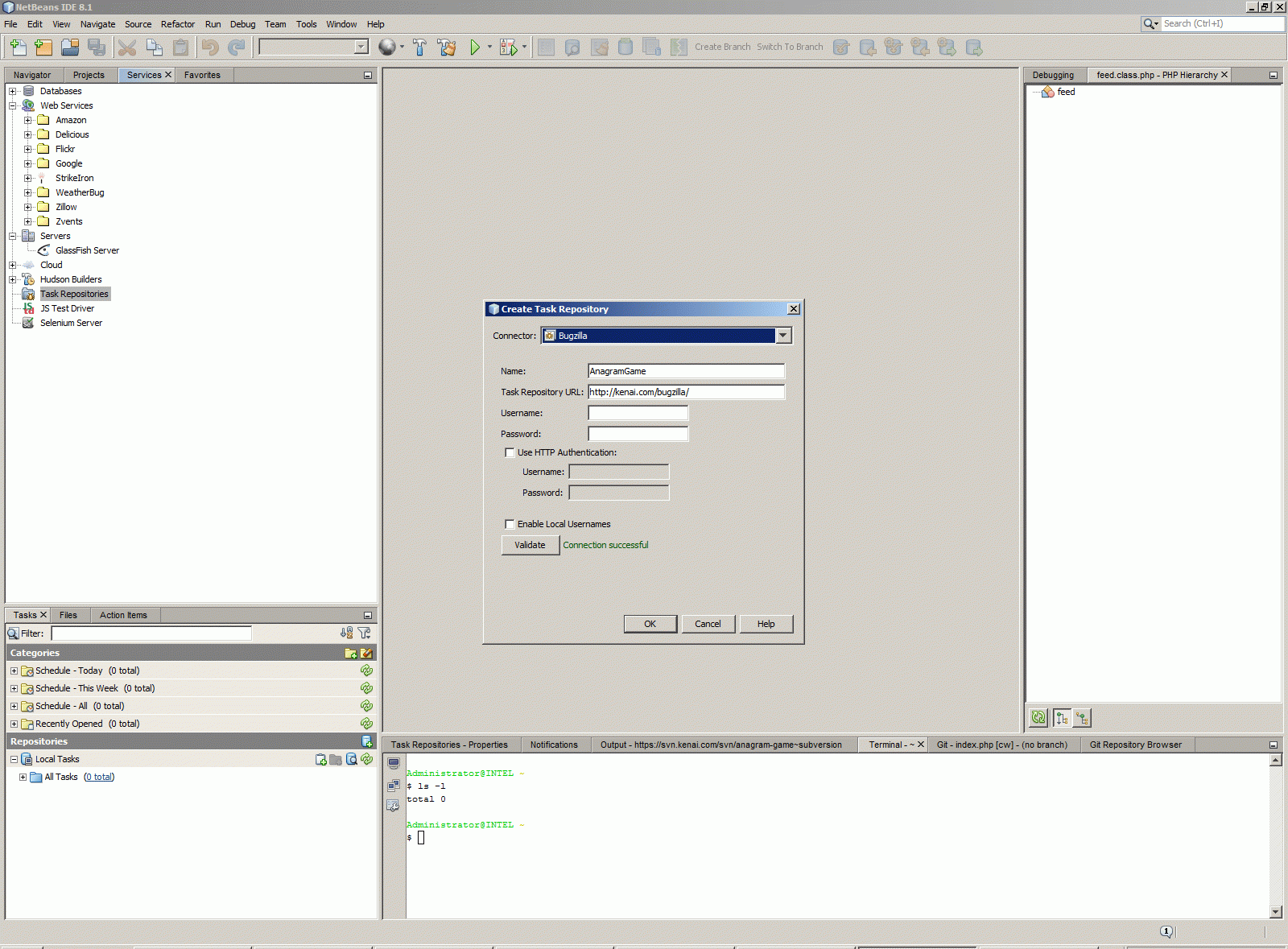Click the Name field containing AnagramGame
Screen dimensions: 1288x949
(x=686, y=371)
